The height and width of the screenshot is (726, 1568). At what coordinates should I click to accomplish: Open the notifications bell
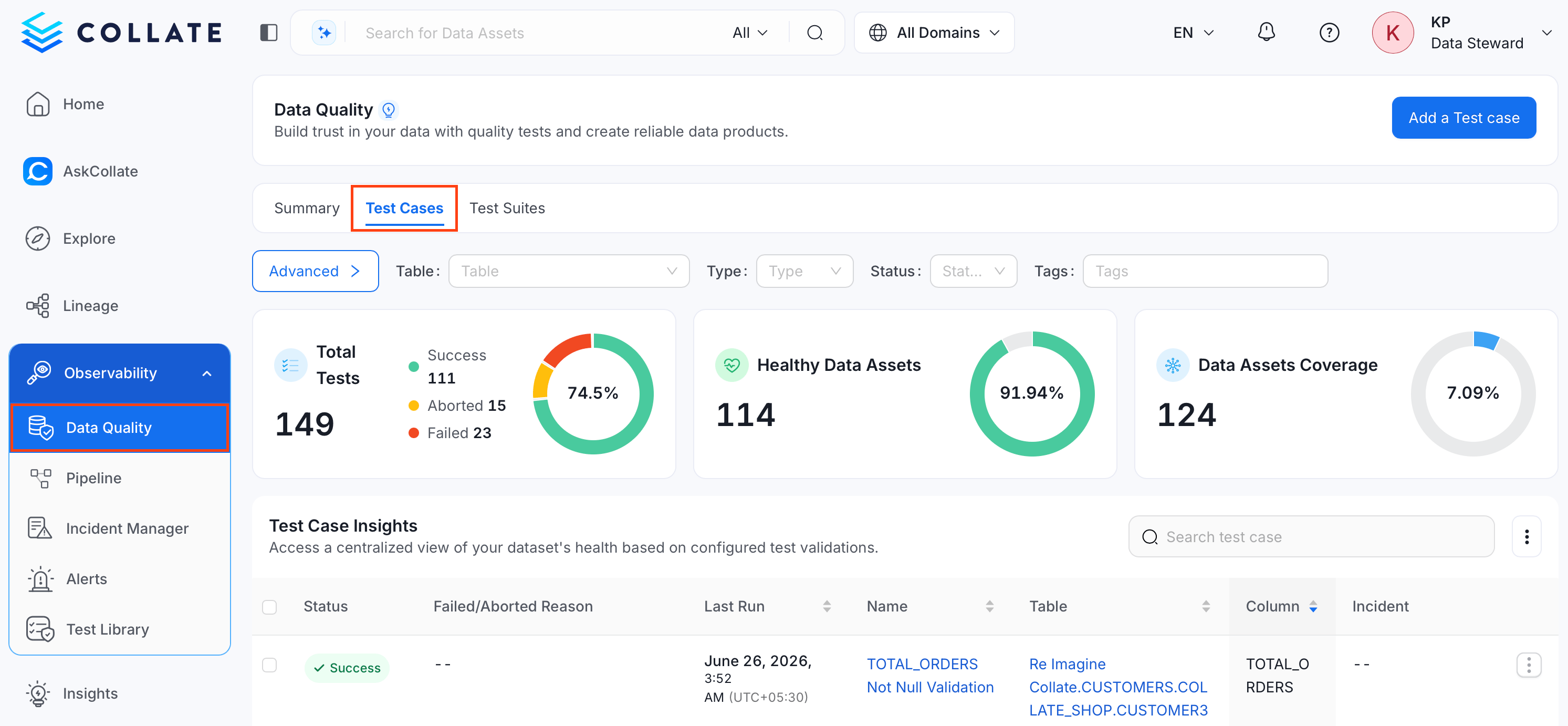(1266, 32)
